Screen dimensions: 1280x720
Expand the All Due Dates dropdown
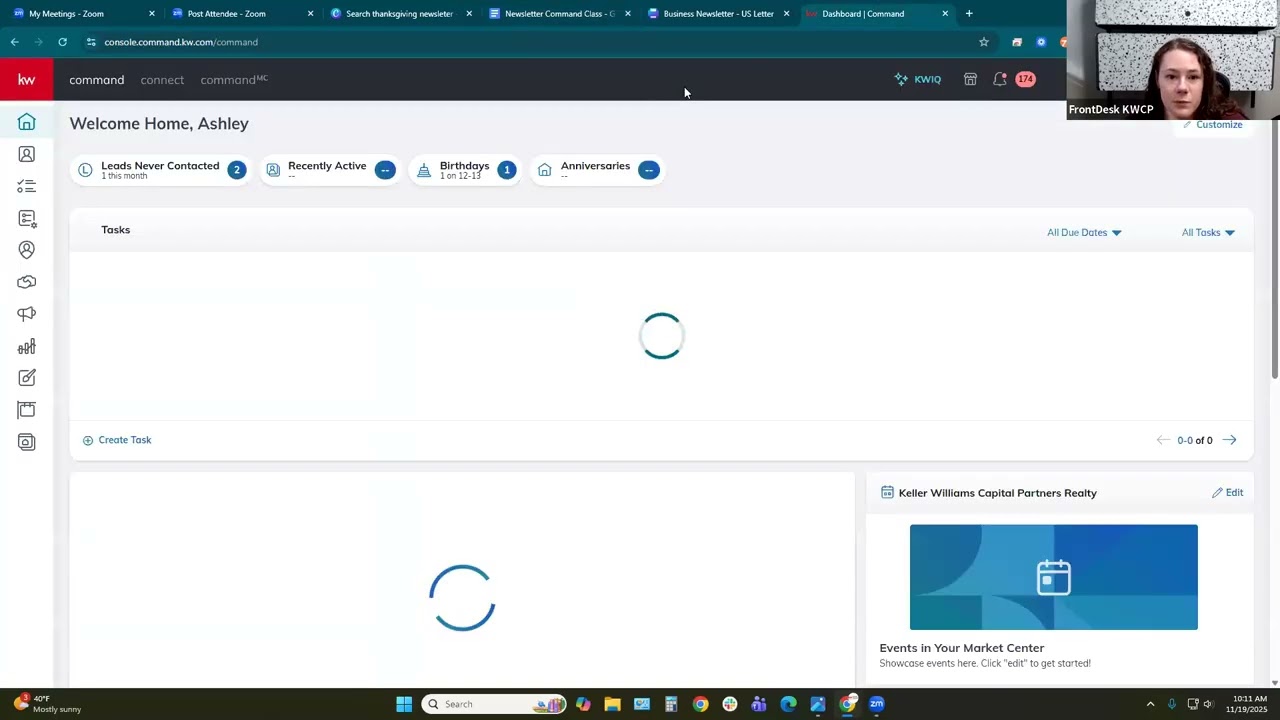pyautogui.click(x=1084, y=232)
